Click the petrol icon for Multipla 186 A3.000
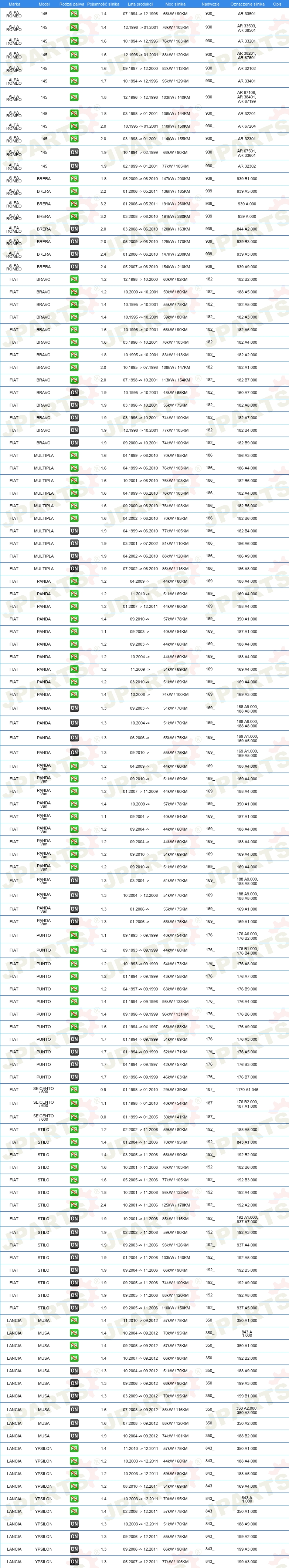The width and height of the screenshot is (289, 1568). point(74,455)
